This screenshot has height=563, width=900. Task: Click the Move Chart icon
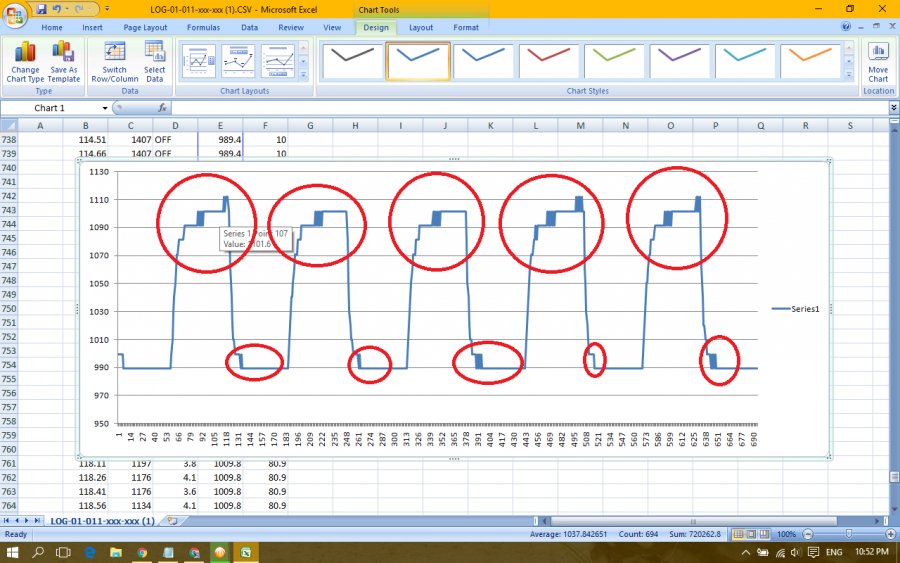(878, 60)
